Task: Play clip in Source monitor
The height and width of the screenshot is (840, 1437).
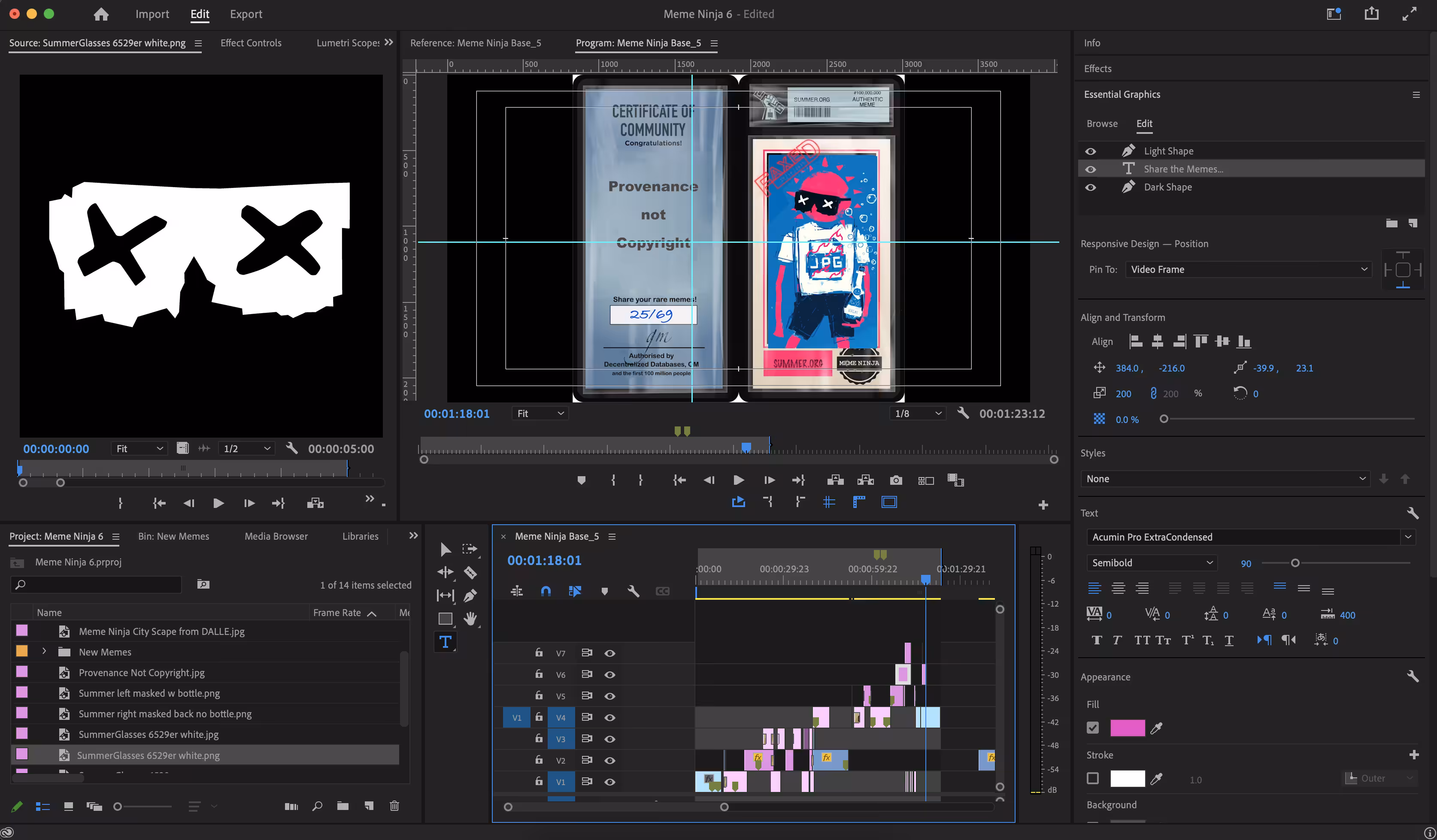Action: (218, 503)
